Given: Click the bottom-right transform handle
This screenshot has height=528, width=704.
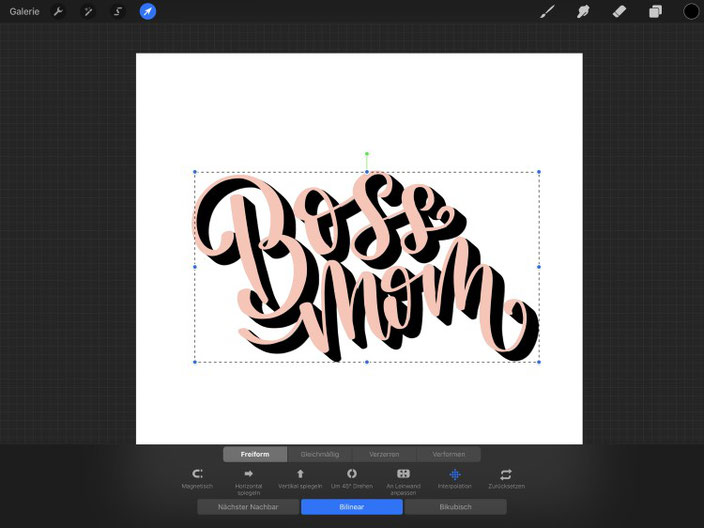Looking at the screenshot, I should click(539, 362).
